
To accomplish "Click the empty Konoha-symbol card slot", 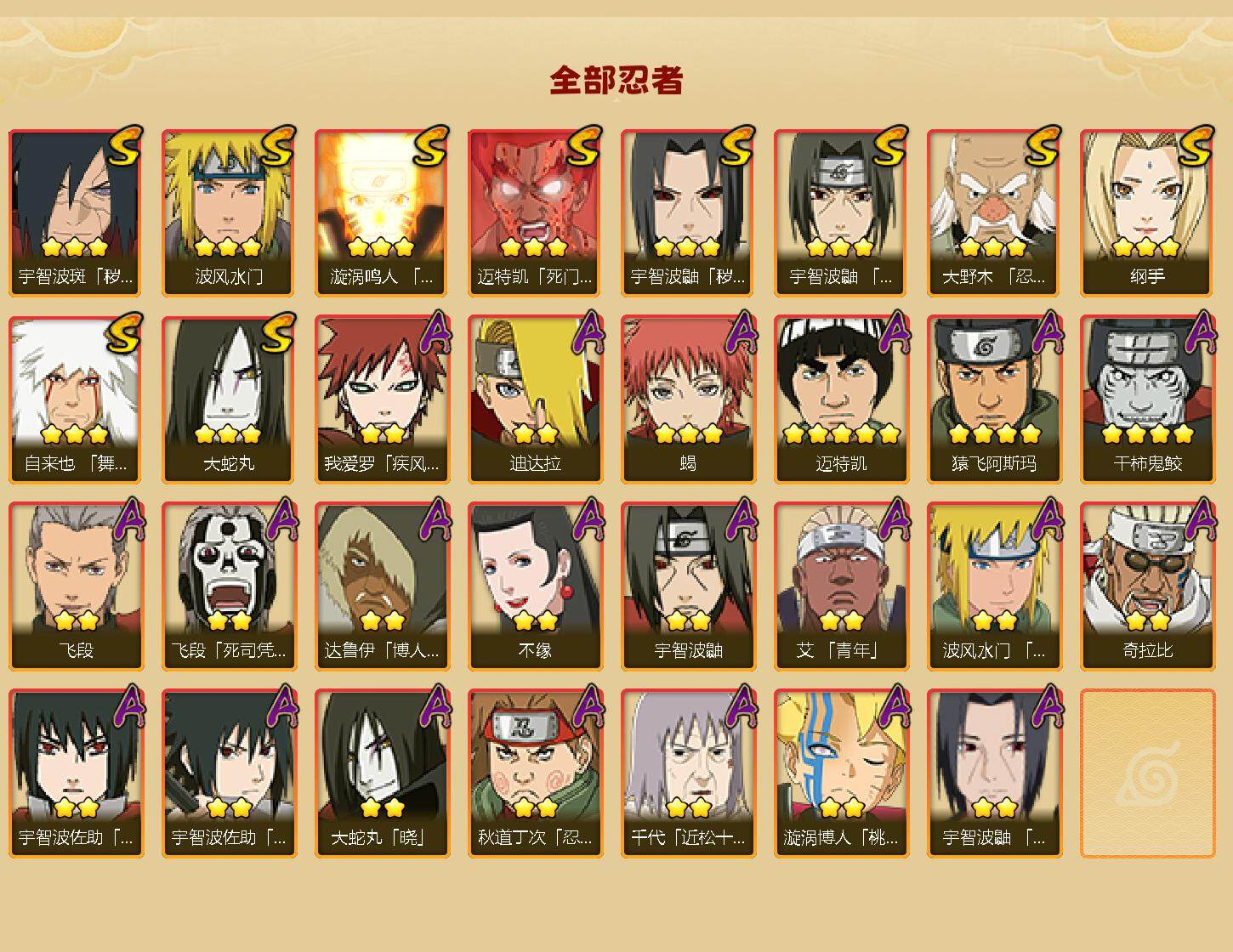I will pyautogui.click(x=1147, y=773).
